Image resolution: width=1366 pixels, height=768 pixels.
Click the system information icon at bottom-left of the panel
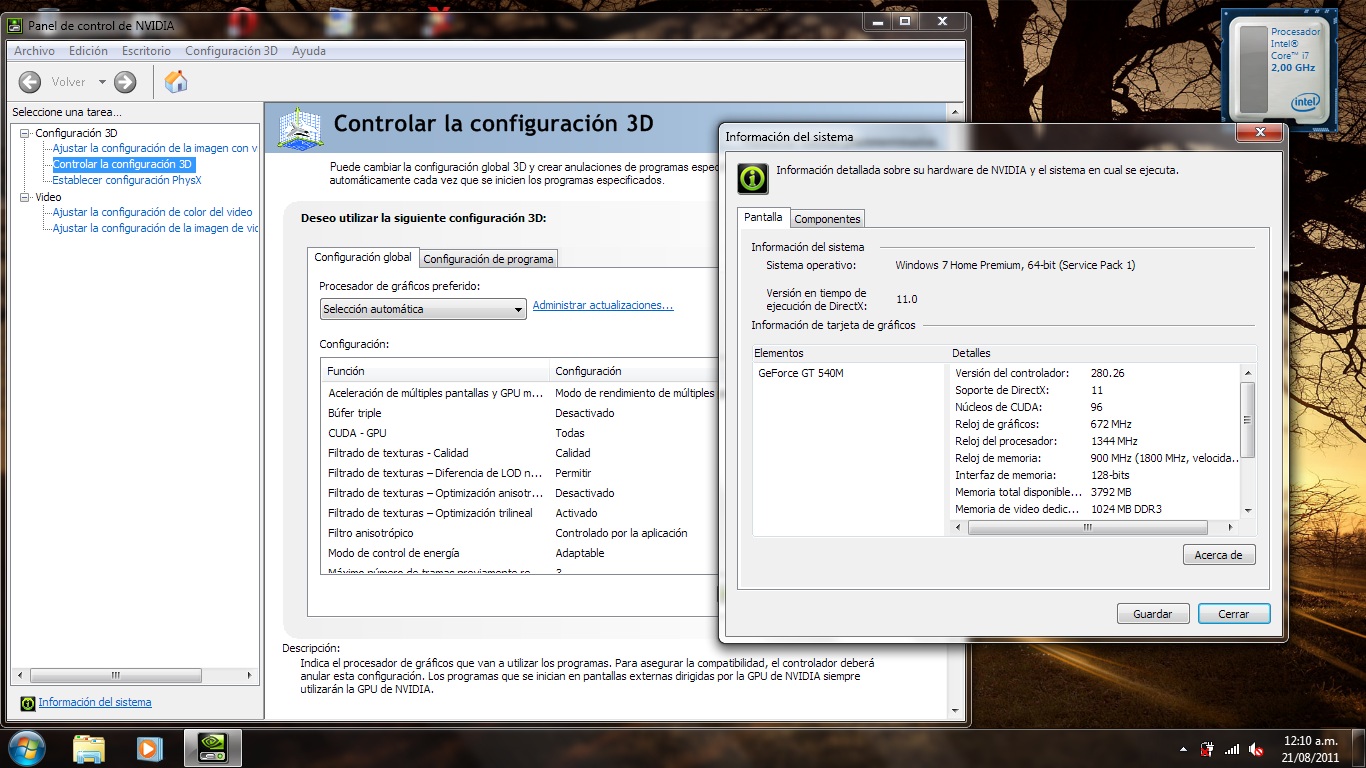click(28, 703)
